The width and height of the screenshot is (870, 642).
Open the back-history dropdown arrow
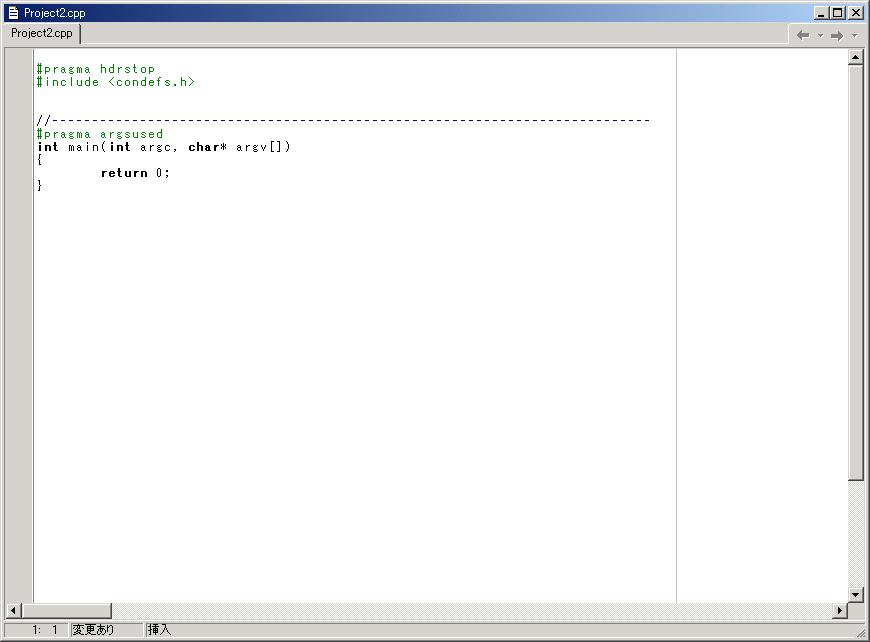[821, 36]
